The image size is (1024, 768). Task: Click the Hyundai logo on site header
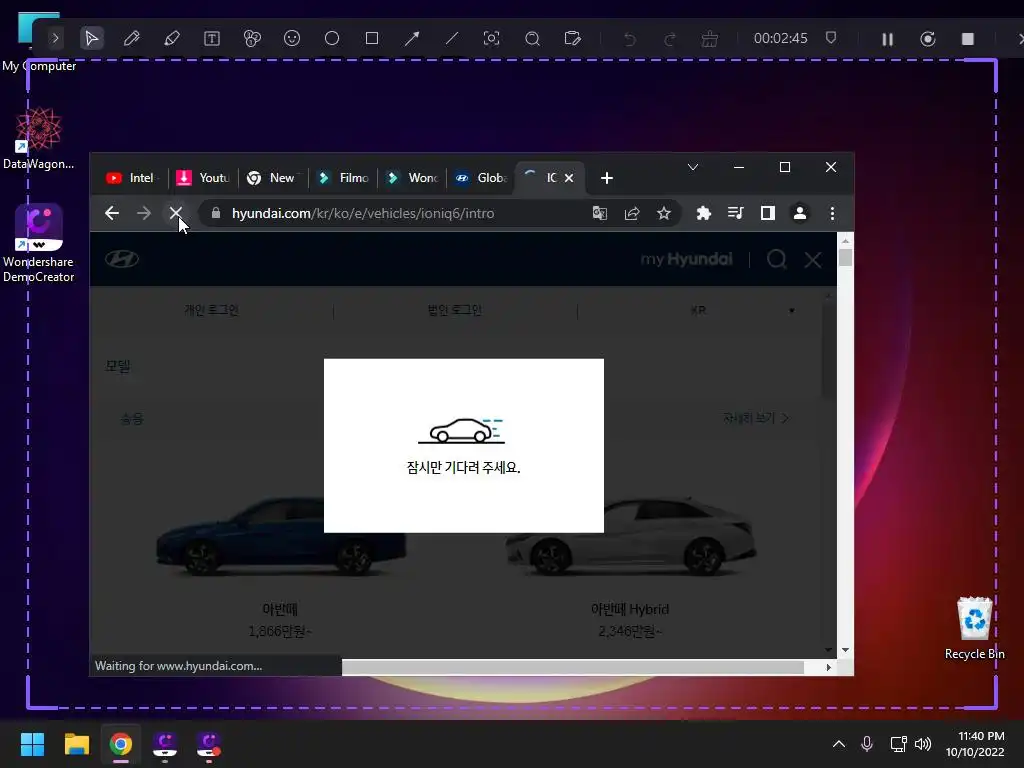[121, 259]
